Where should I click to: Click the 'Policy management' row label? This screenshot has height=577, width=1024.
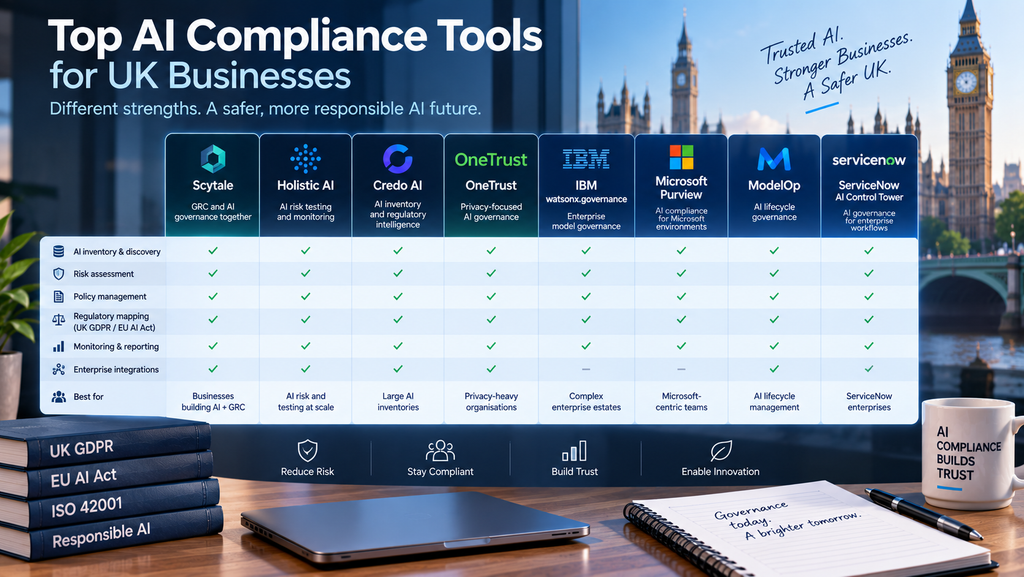[110, 296]
